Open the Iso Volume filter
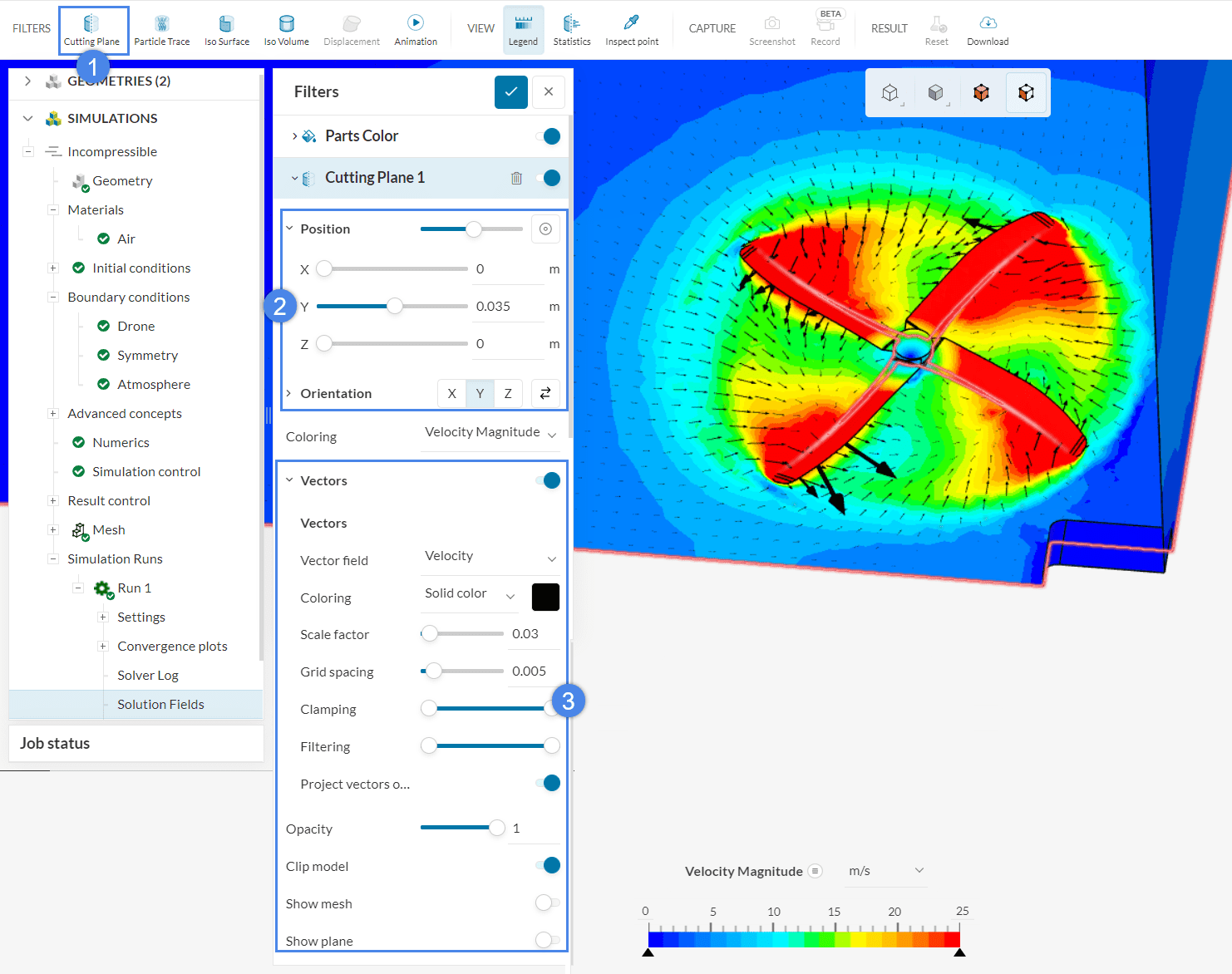The width and height of the screenshot is (1232, 974). [x=286, y=30]
